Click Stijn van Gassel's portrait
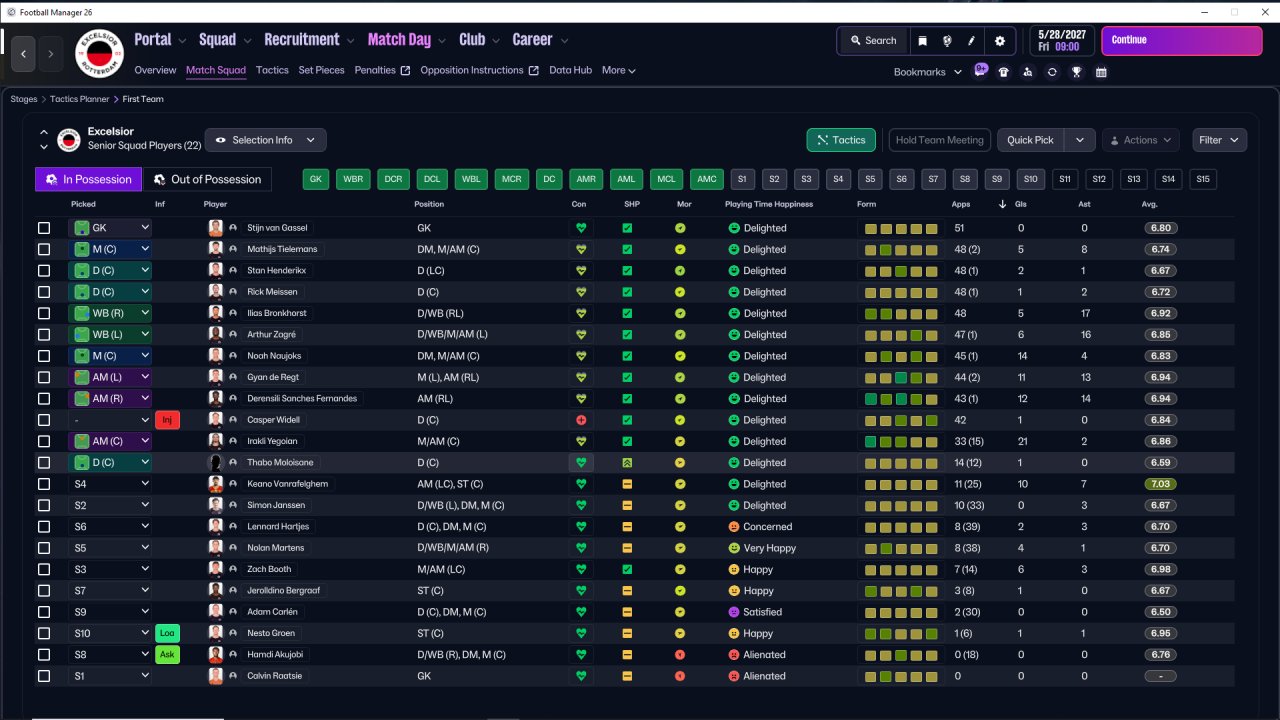Viewport: 1280px width, 720px height. click(x=215, y=228)
